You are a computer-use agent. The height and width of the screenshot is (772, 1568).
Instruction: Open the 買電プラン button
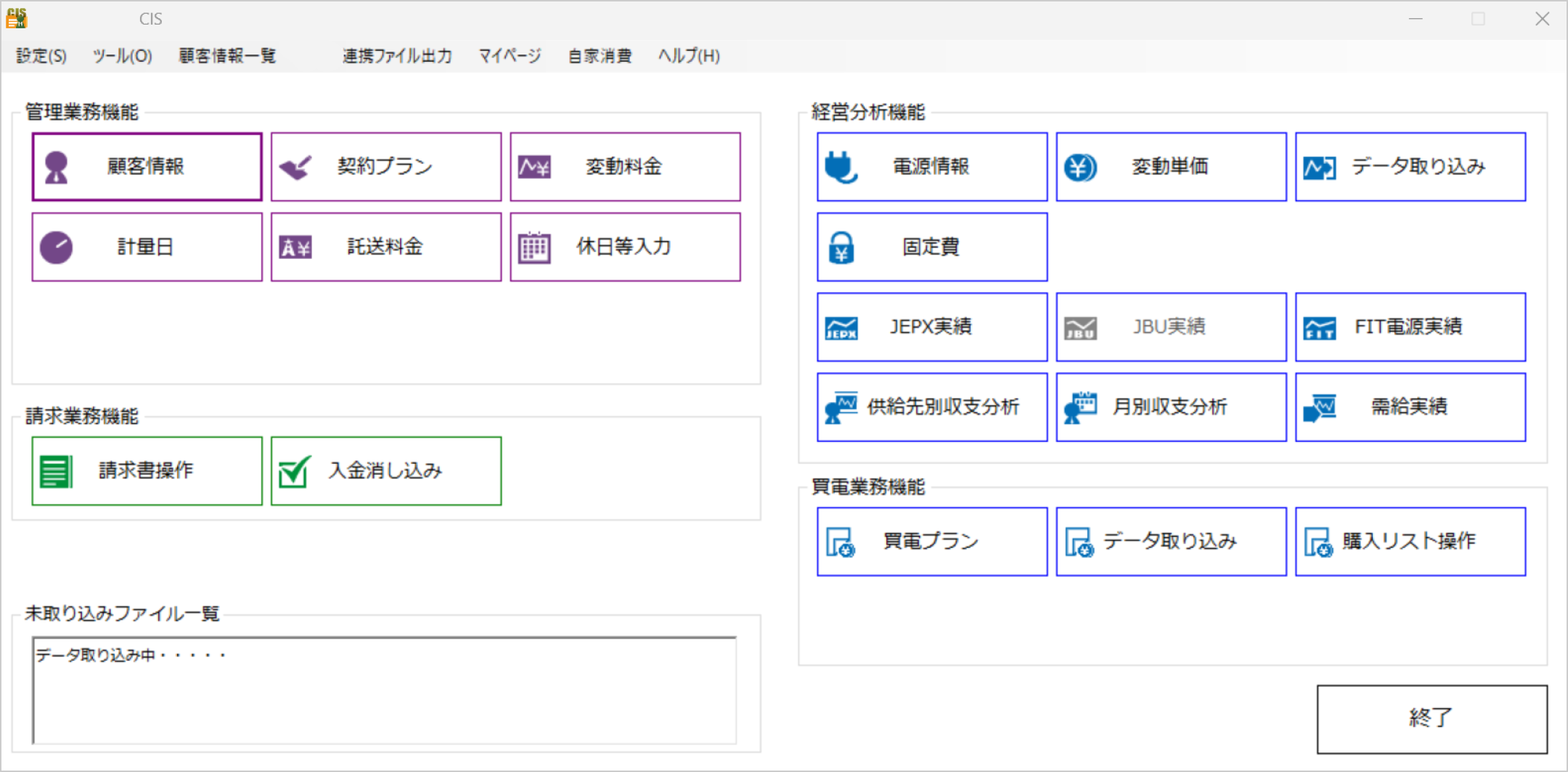click(x=932, y=541)
